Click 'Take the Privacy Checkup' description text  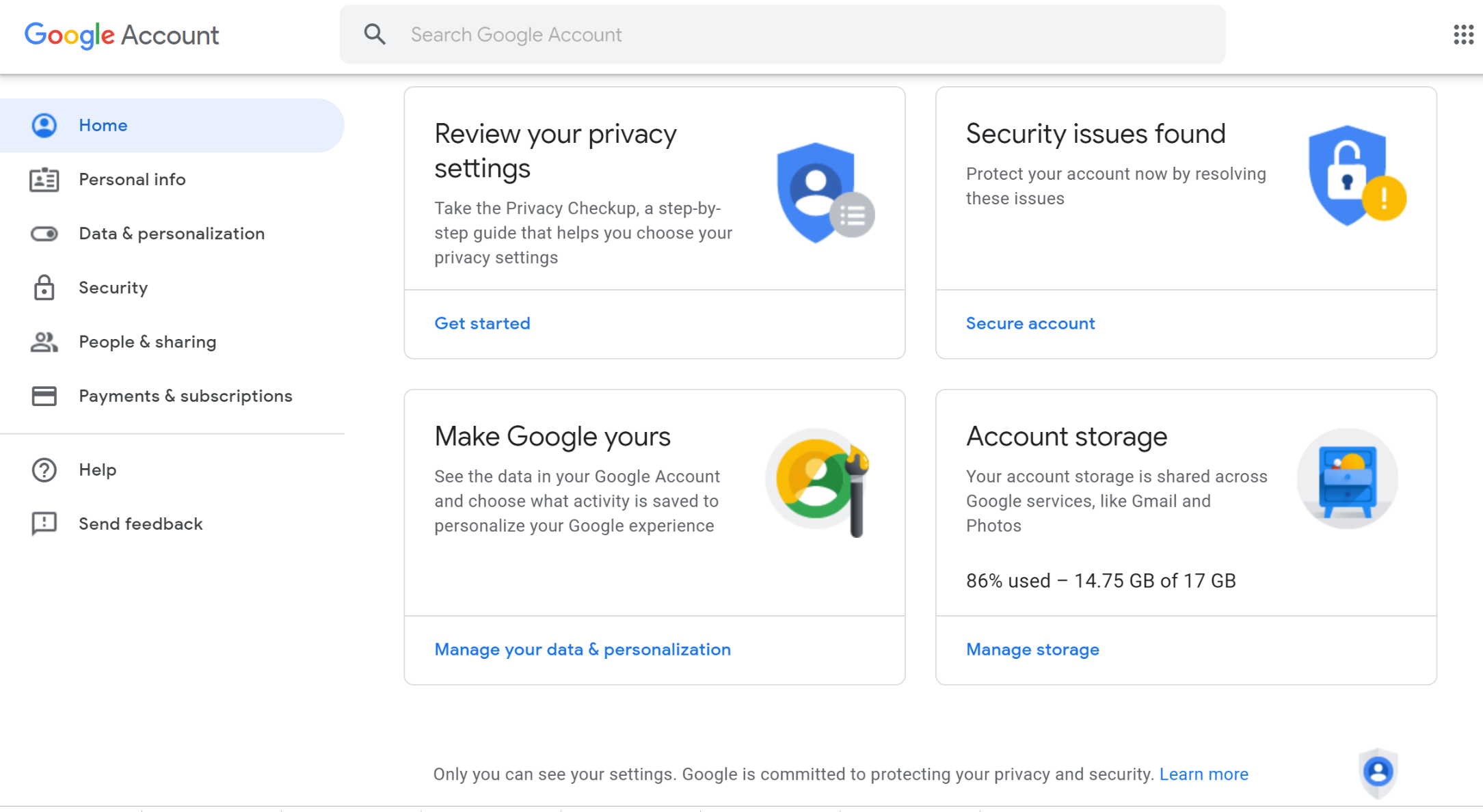click(583, 233)
